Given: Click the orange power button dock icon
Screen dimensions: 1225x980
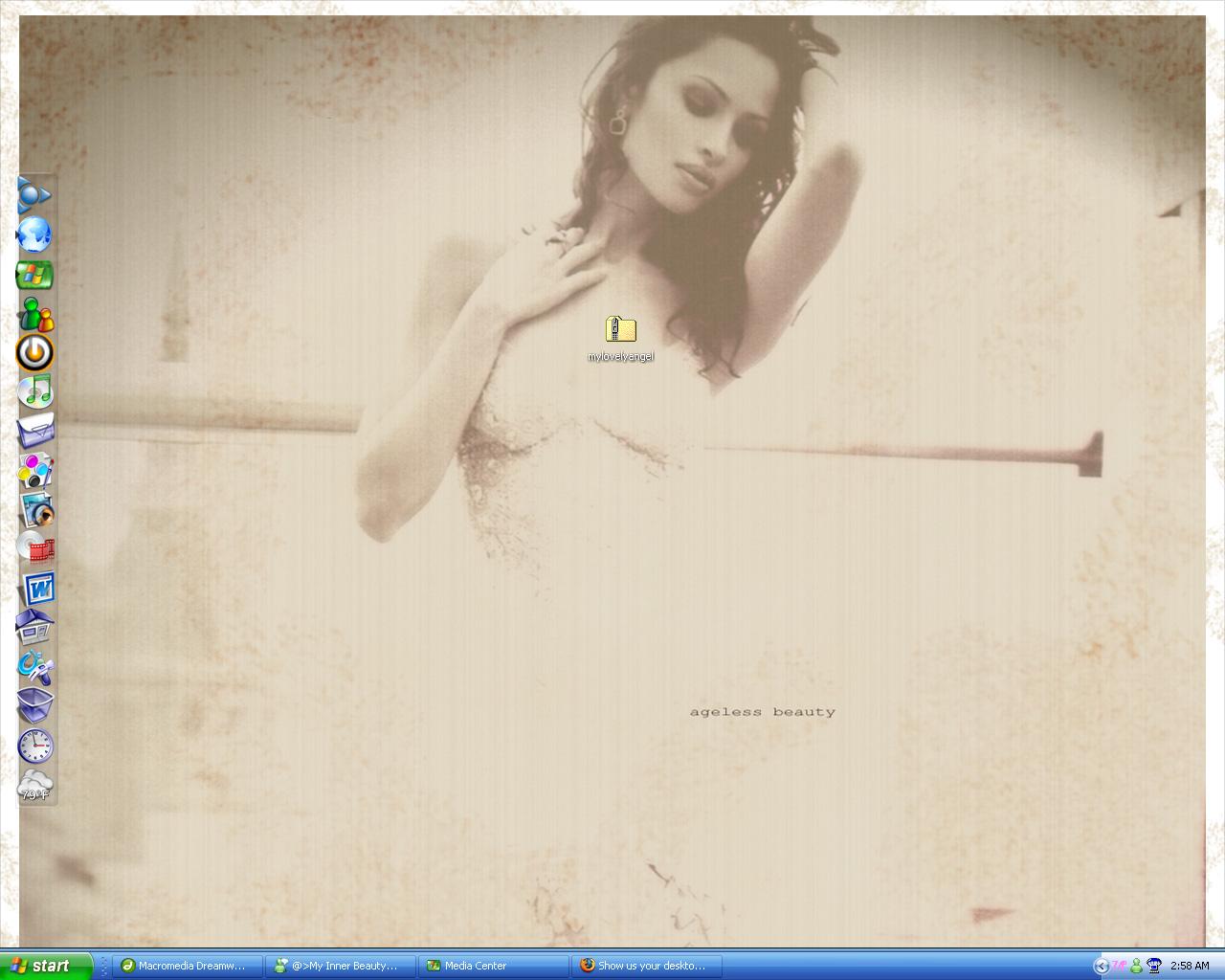Looking at the screenshot, I should coord(34,353).
